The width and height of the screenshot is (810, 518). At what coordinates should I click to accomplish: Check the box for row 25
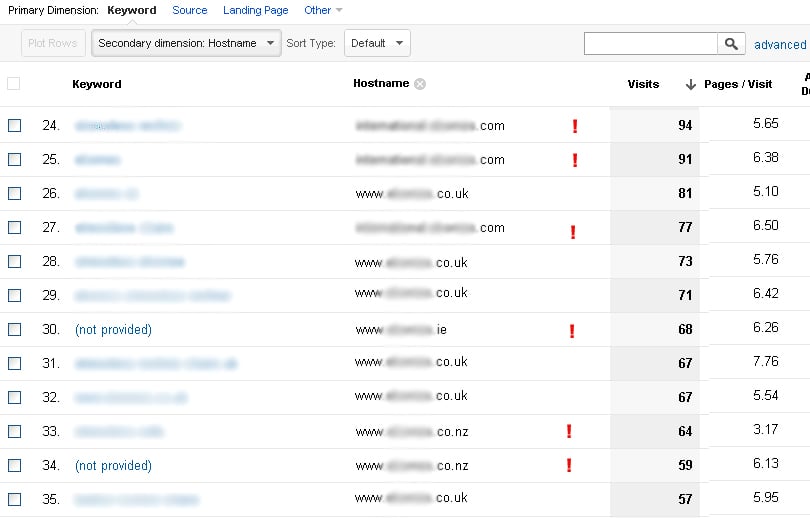14,160
